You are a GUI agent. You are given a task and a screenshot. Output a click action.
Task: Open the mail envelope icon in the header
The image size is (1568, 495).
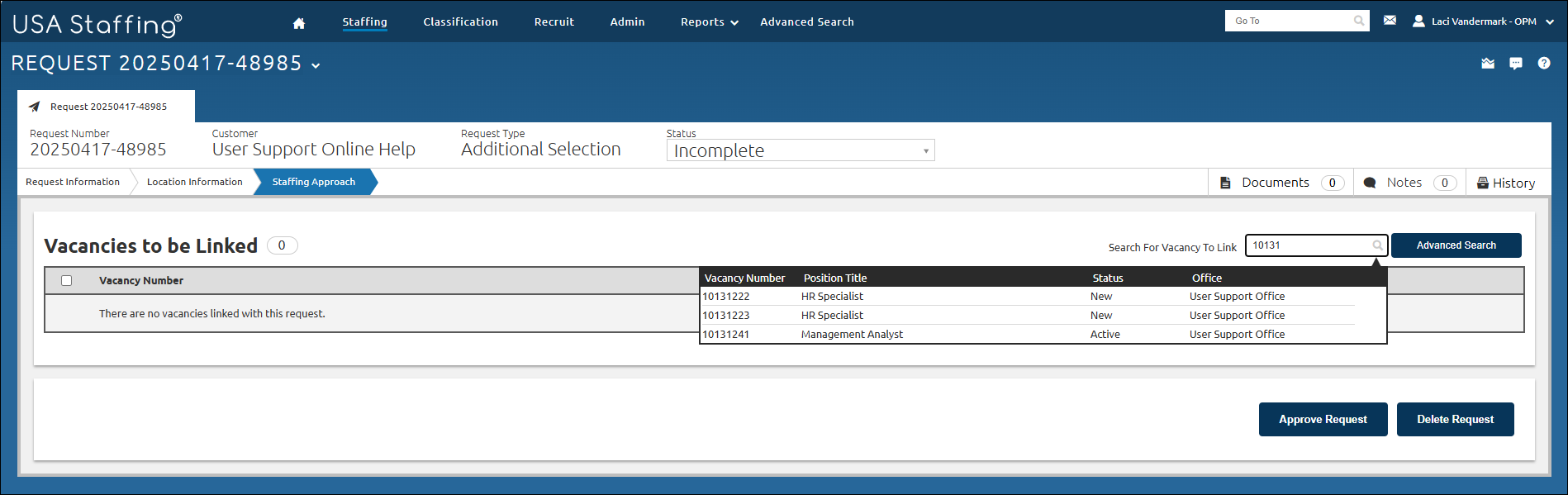tap(1390, 21)
